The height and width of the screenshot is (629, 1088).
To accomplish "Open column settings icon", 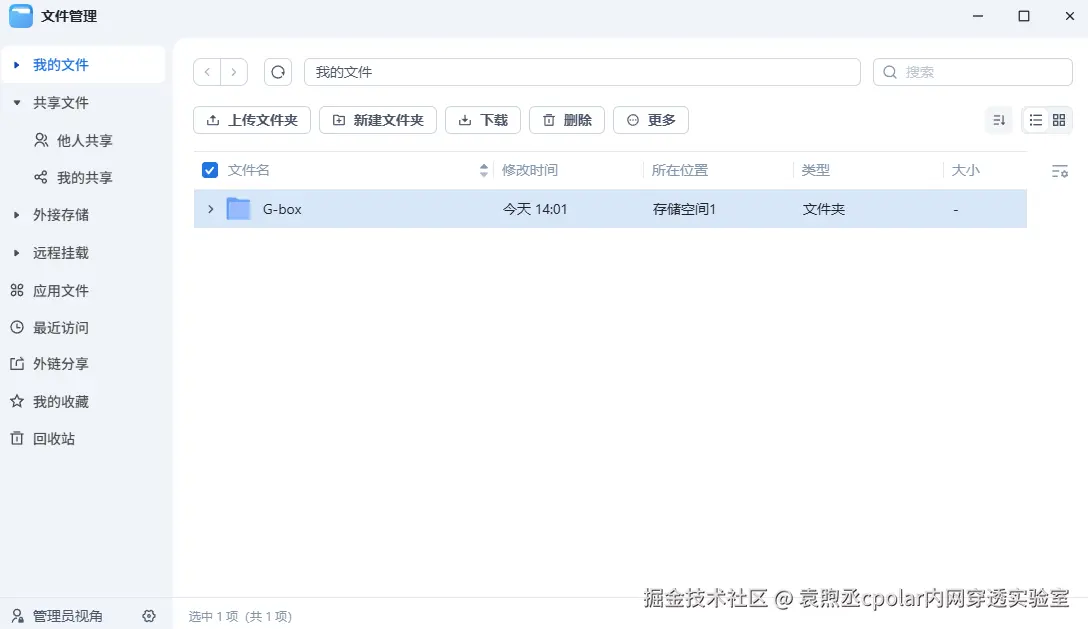I will 1060,171.
